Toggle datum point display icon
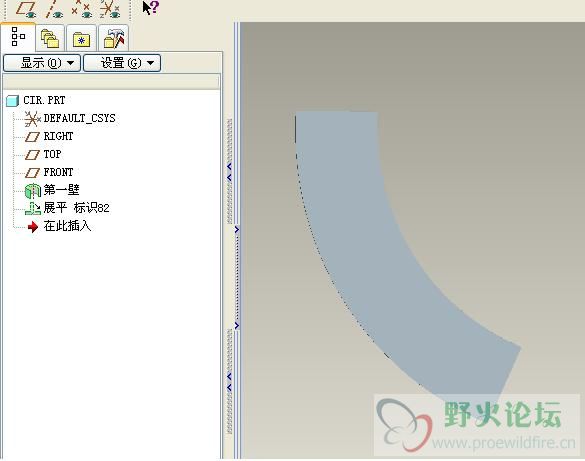This screenshot has width=585, height=461. coord(82,9)
